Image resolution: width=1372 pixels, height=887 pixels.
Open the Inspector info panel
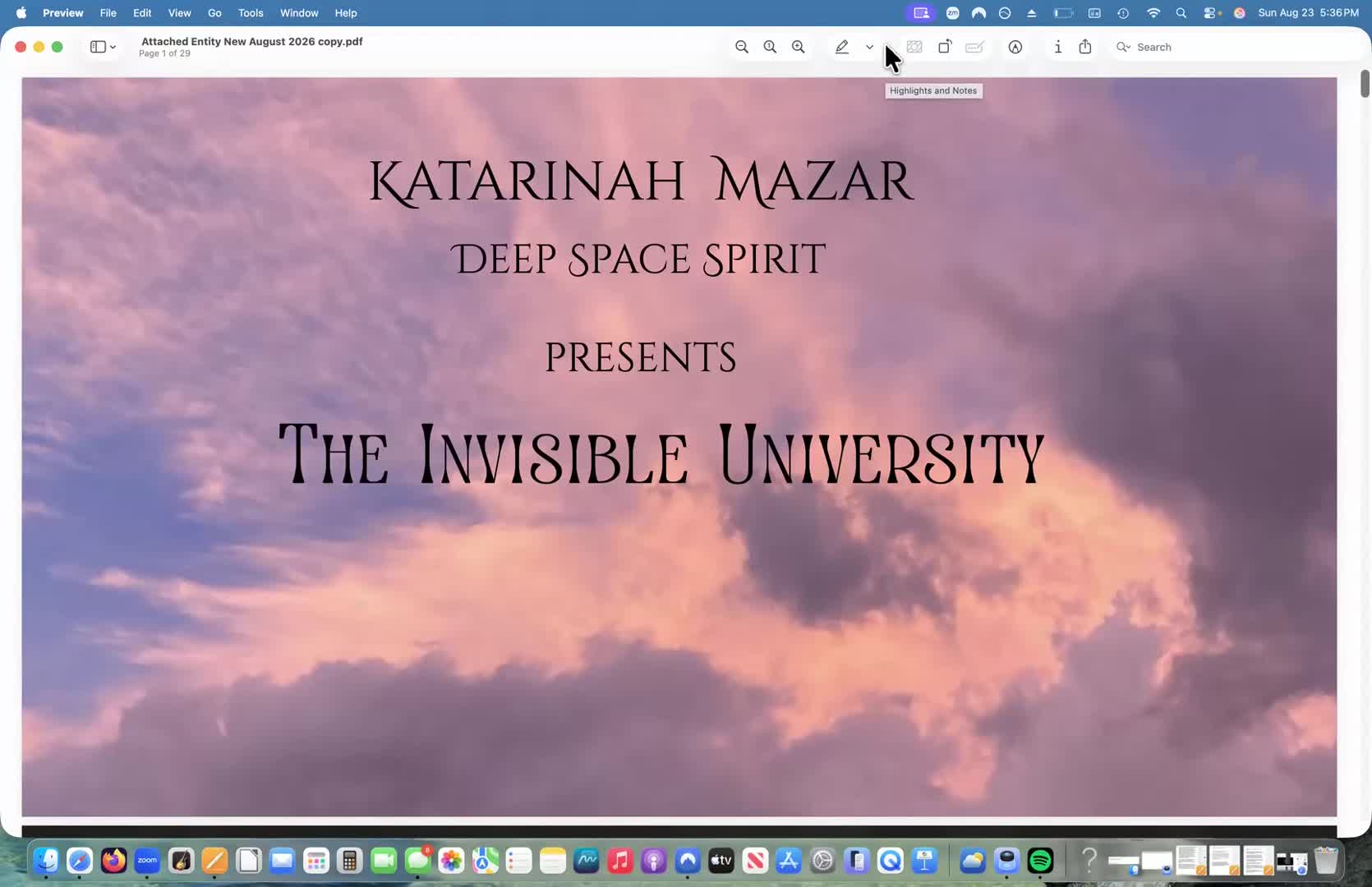[x=1058, y=47]
